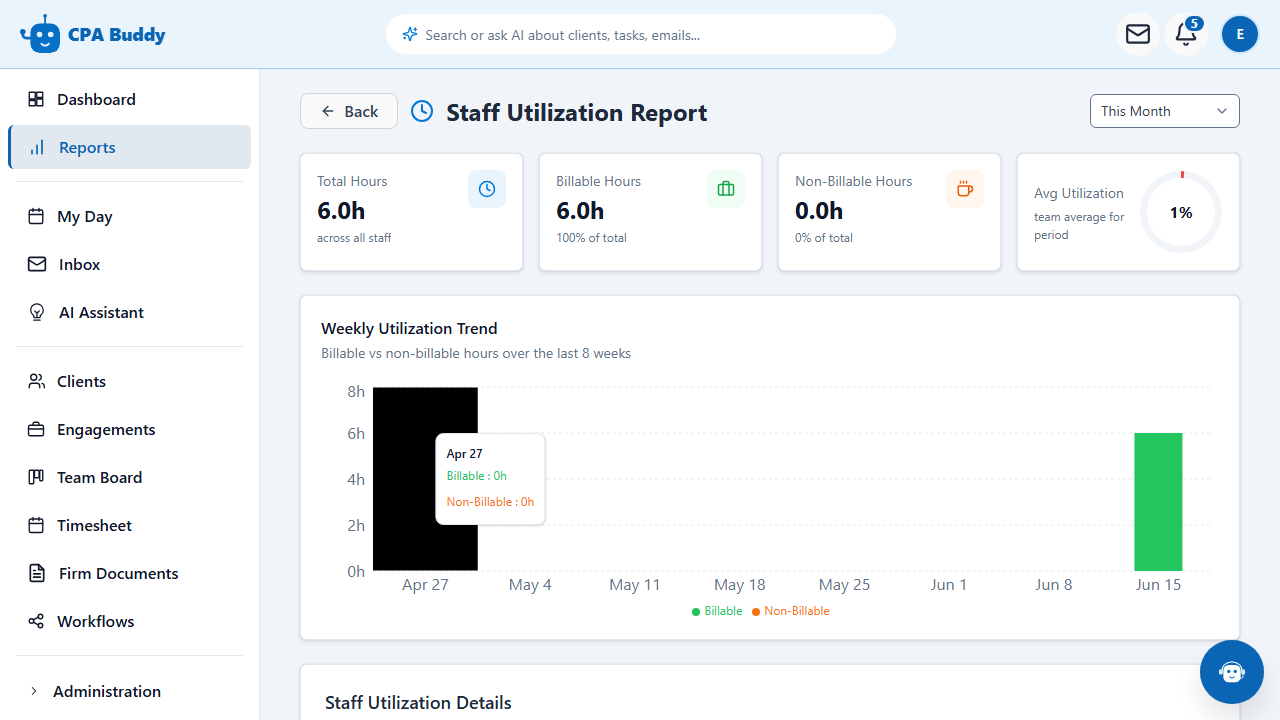Image resolution: width=1280 pixels, height=720 pixels.
Task: Click the Total Hours clock icon
Action: pyautogui.click(x=487, y=189)
